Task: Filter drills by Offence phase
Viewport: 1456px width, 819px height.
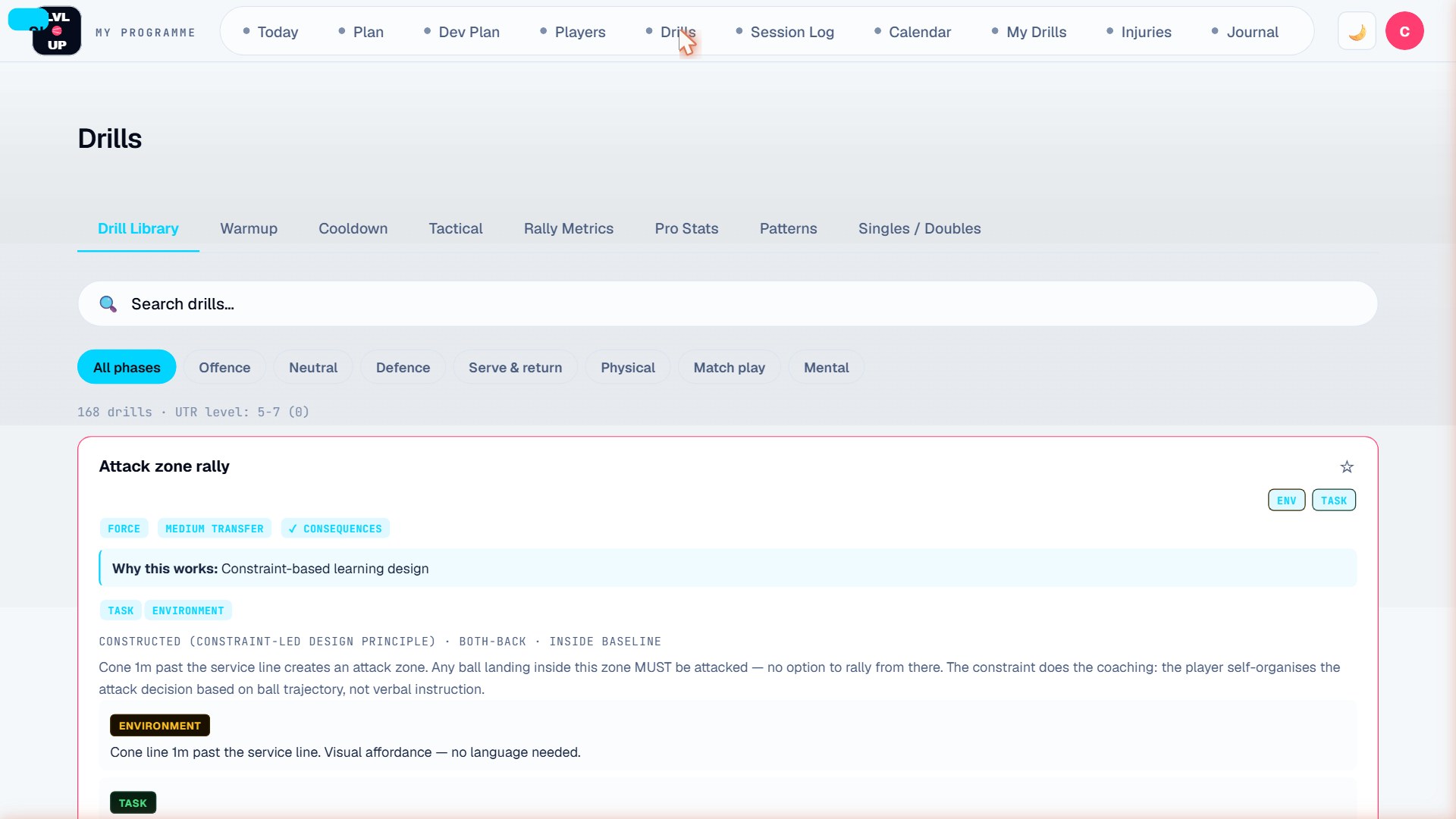Action: 224,368
